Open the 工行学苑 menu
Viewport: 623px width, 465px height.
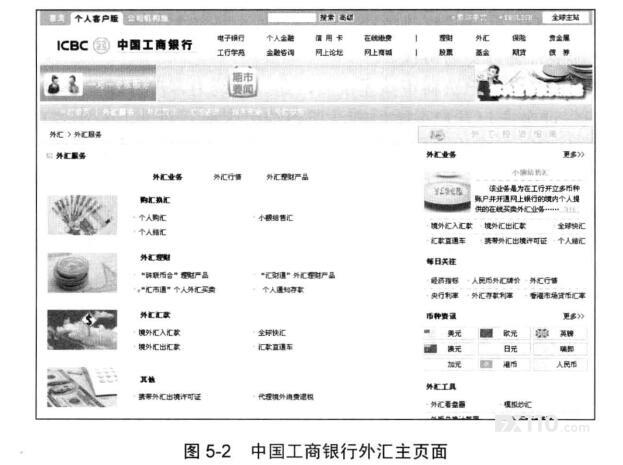[x=231, y=52]
